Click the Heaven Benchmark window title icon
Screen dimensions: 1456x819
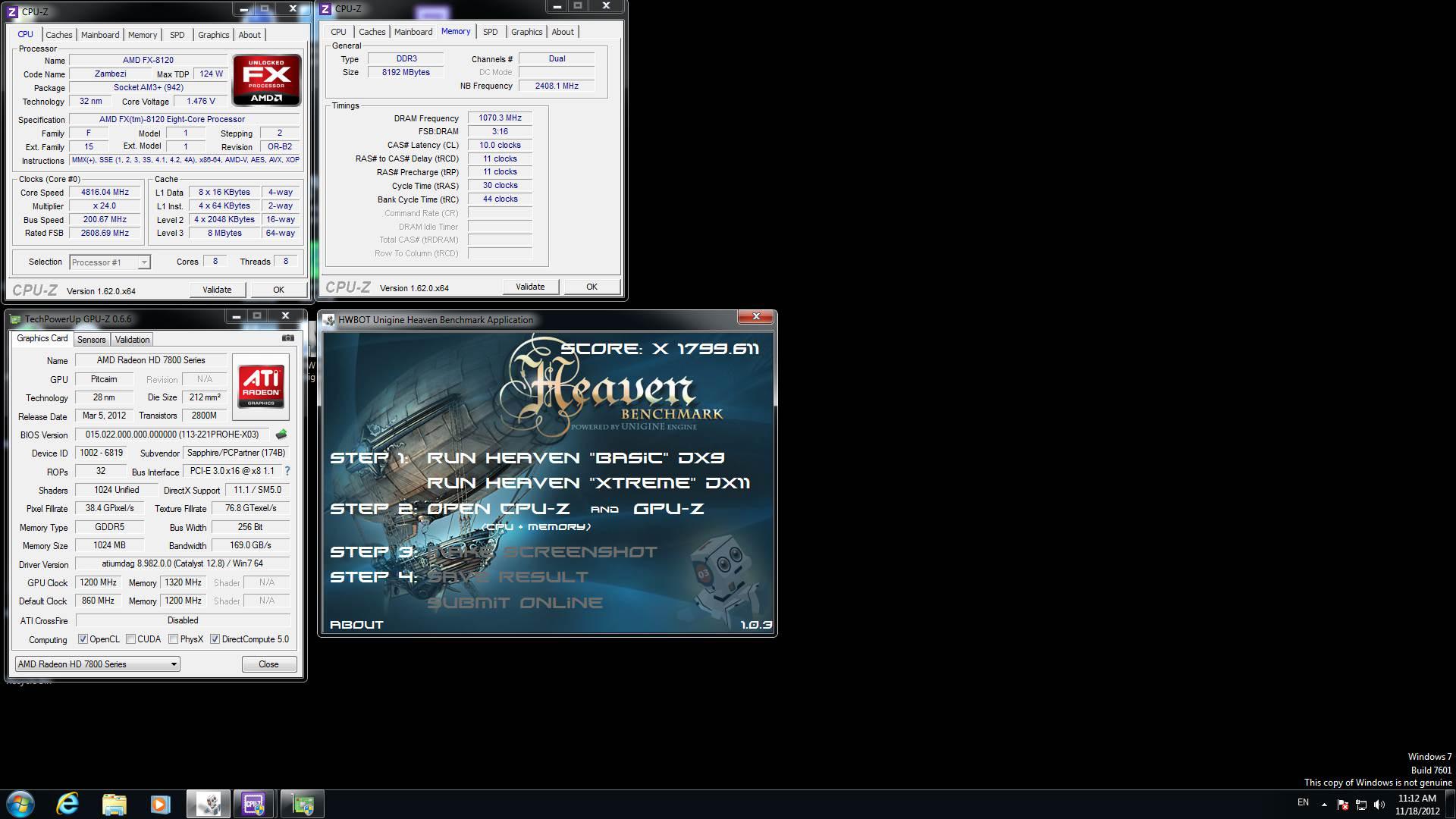[x=329, y=320]
